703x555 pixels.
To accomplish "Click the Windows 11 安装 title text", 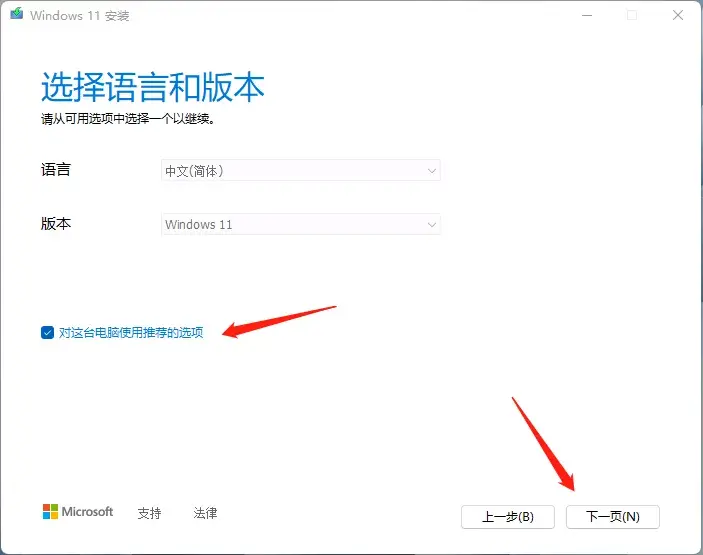I will click(80, 16).
